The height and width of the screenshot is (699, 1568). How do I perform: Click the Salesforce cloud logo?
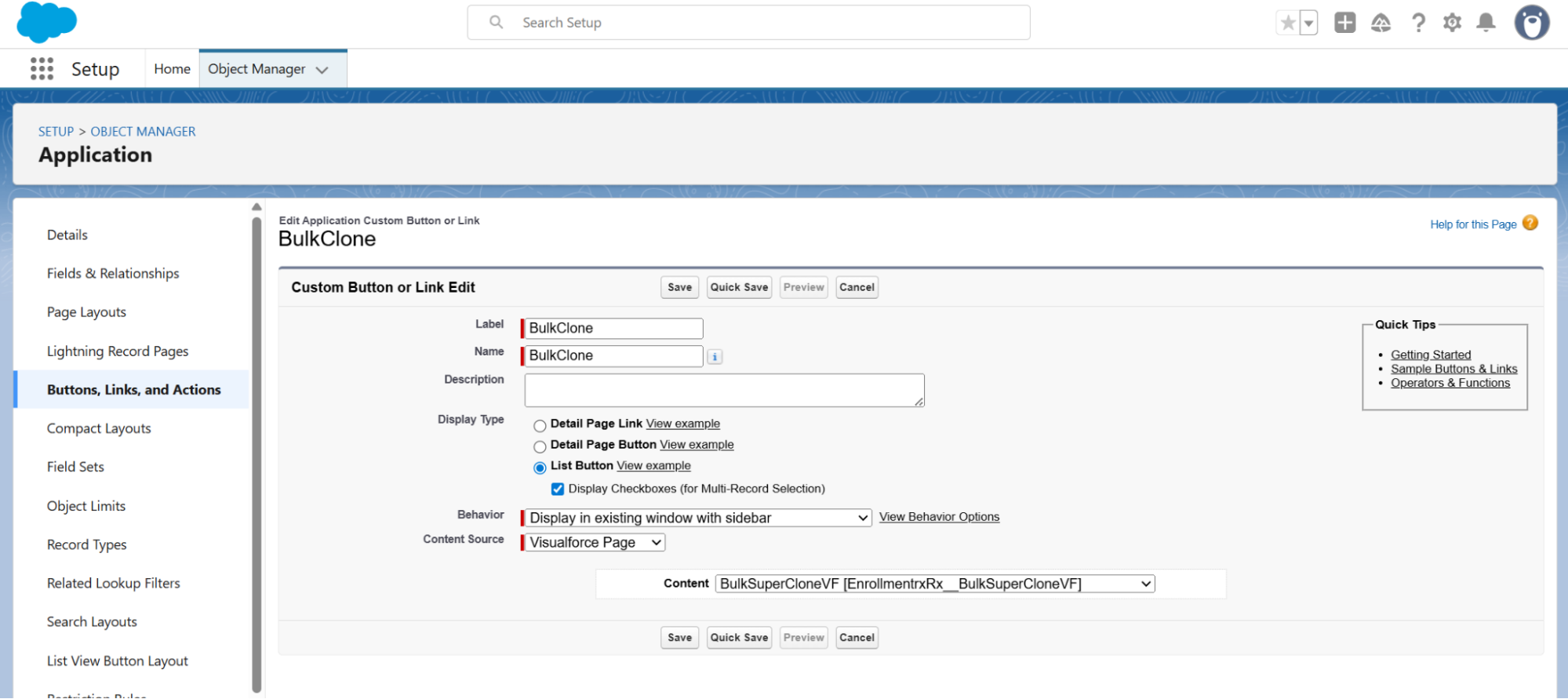[46, 22]
